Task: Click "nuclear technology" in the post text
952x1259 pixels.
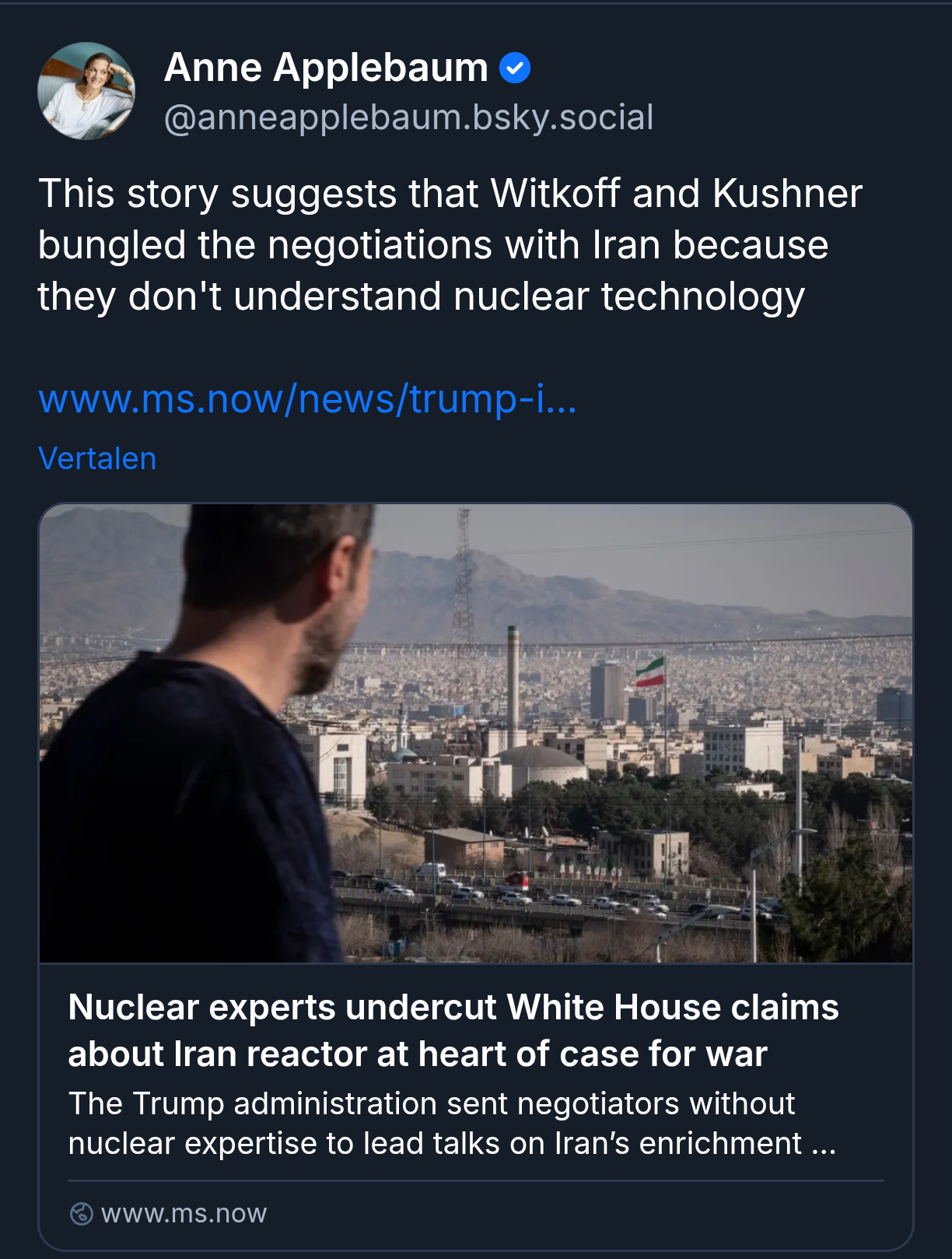Action: [628, 296]
